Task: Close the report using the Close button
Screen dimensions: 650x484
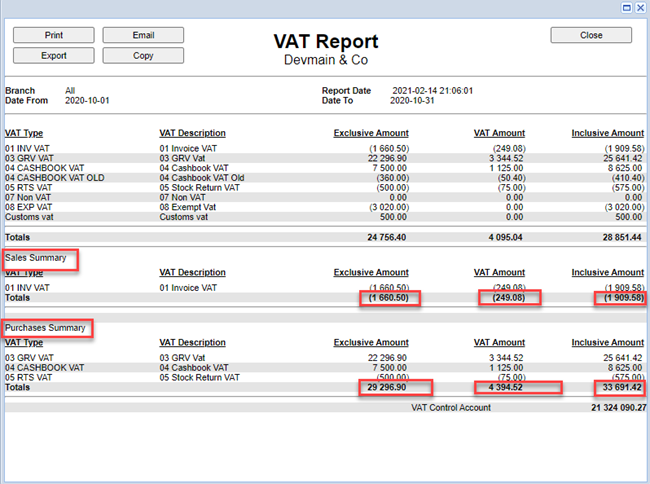Action: tap(591, 35)
